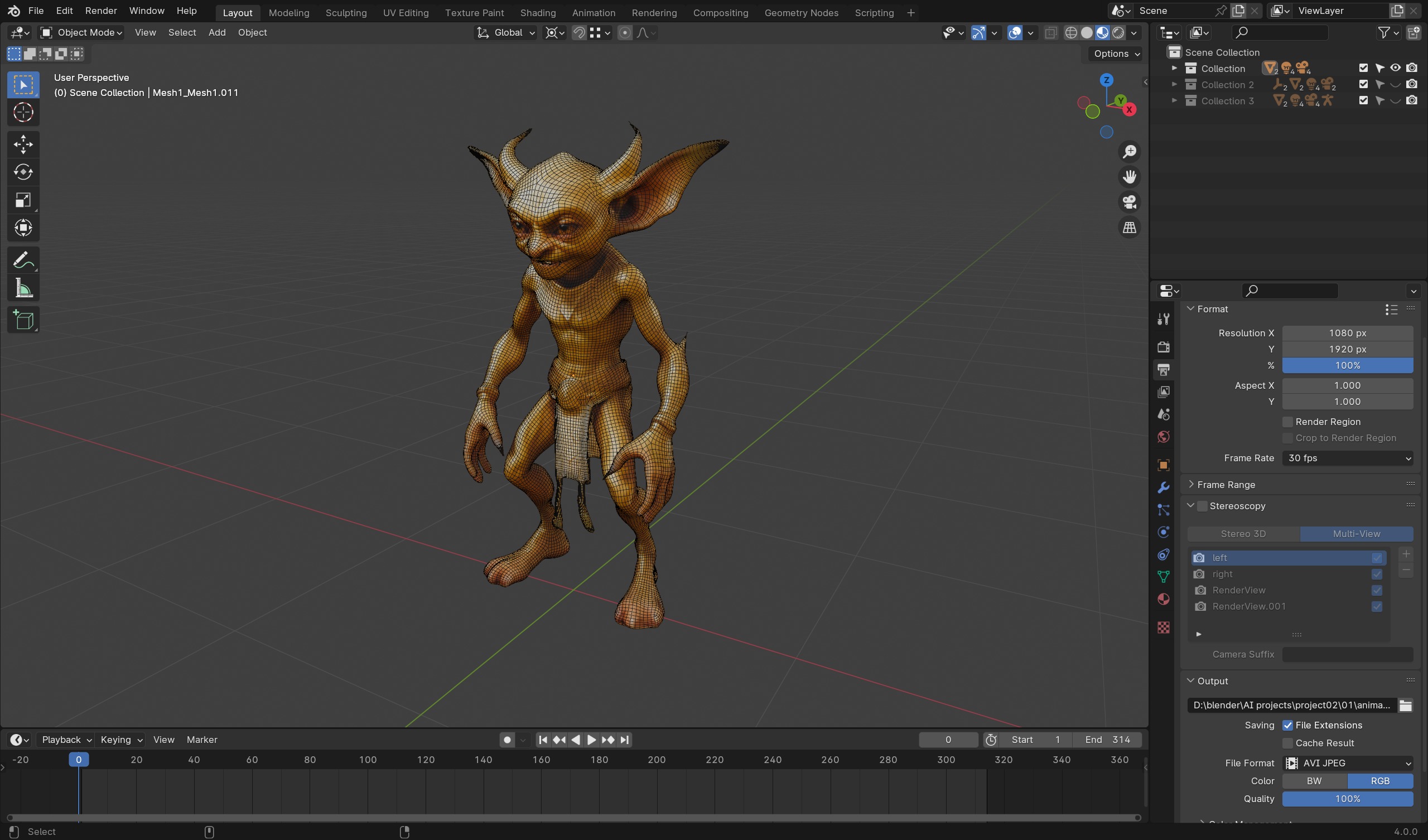Select the Scale tool
The image size is (1428, 840).
click(x=23, y=200)
